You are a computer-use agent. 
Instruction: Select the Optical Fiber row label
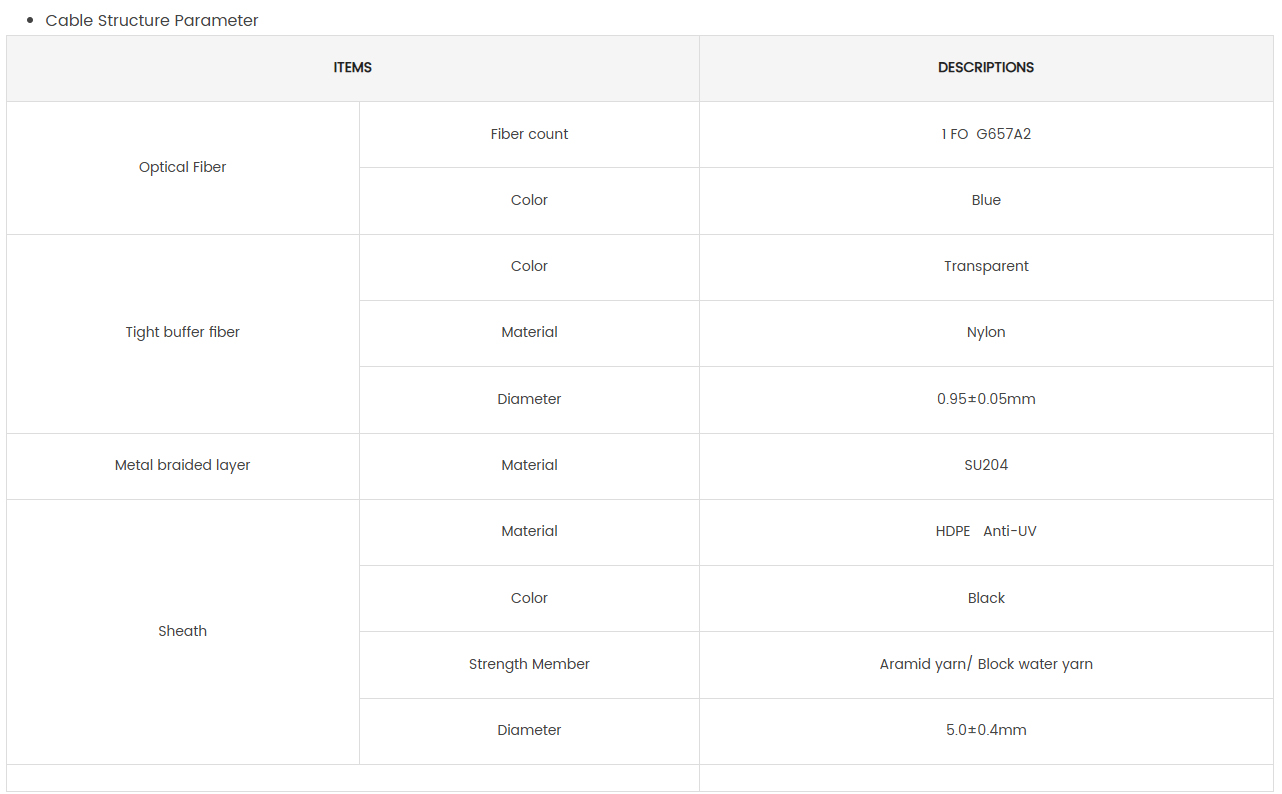click(183, 167)
